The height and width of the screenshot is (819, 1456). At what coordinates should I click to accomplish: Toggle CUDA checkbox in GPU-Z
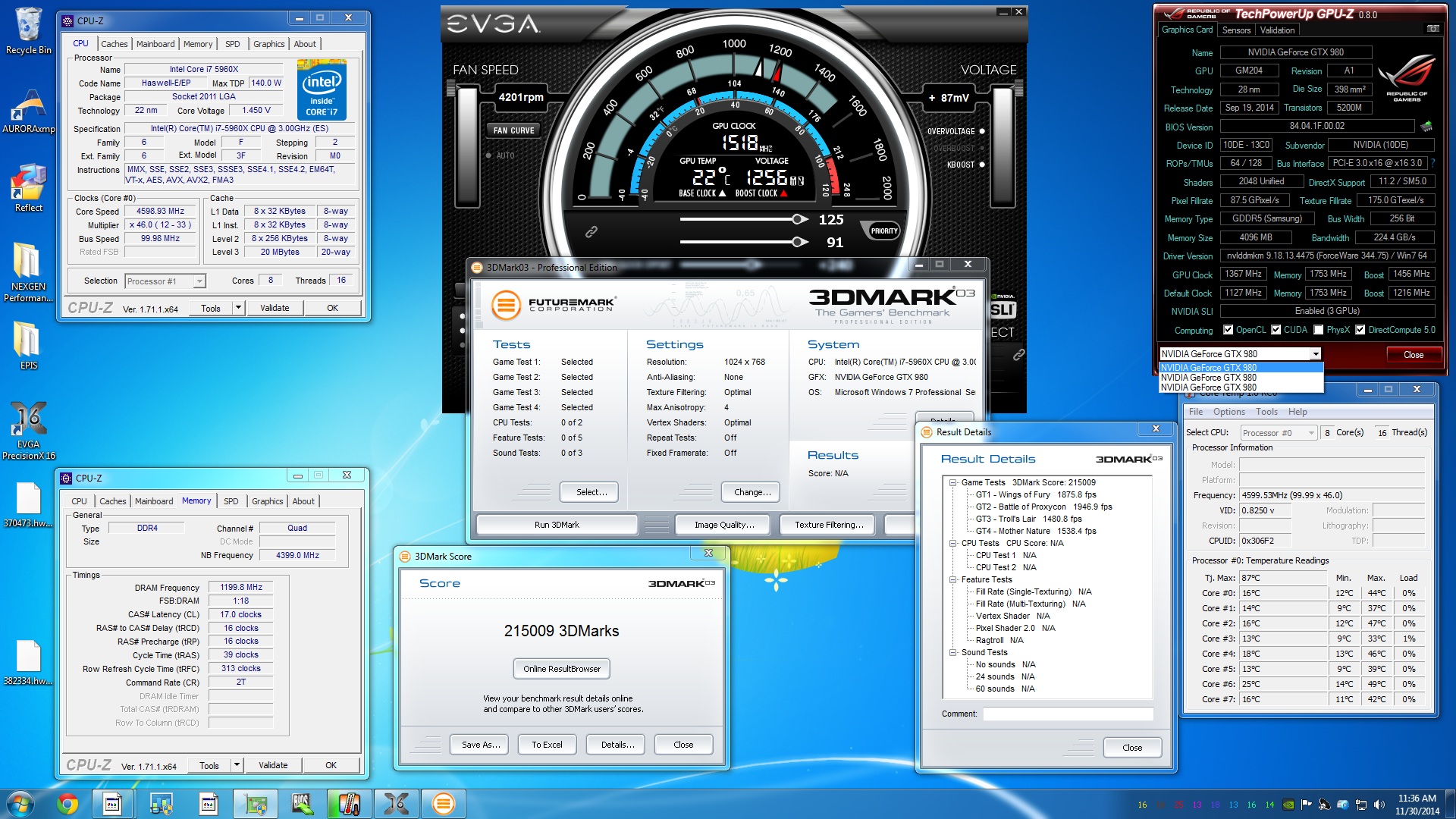pos(1276,330)
